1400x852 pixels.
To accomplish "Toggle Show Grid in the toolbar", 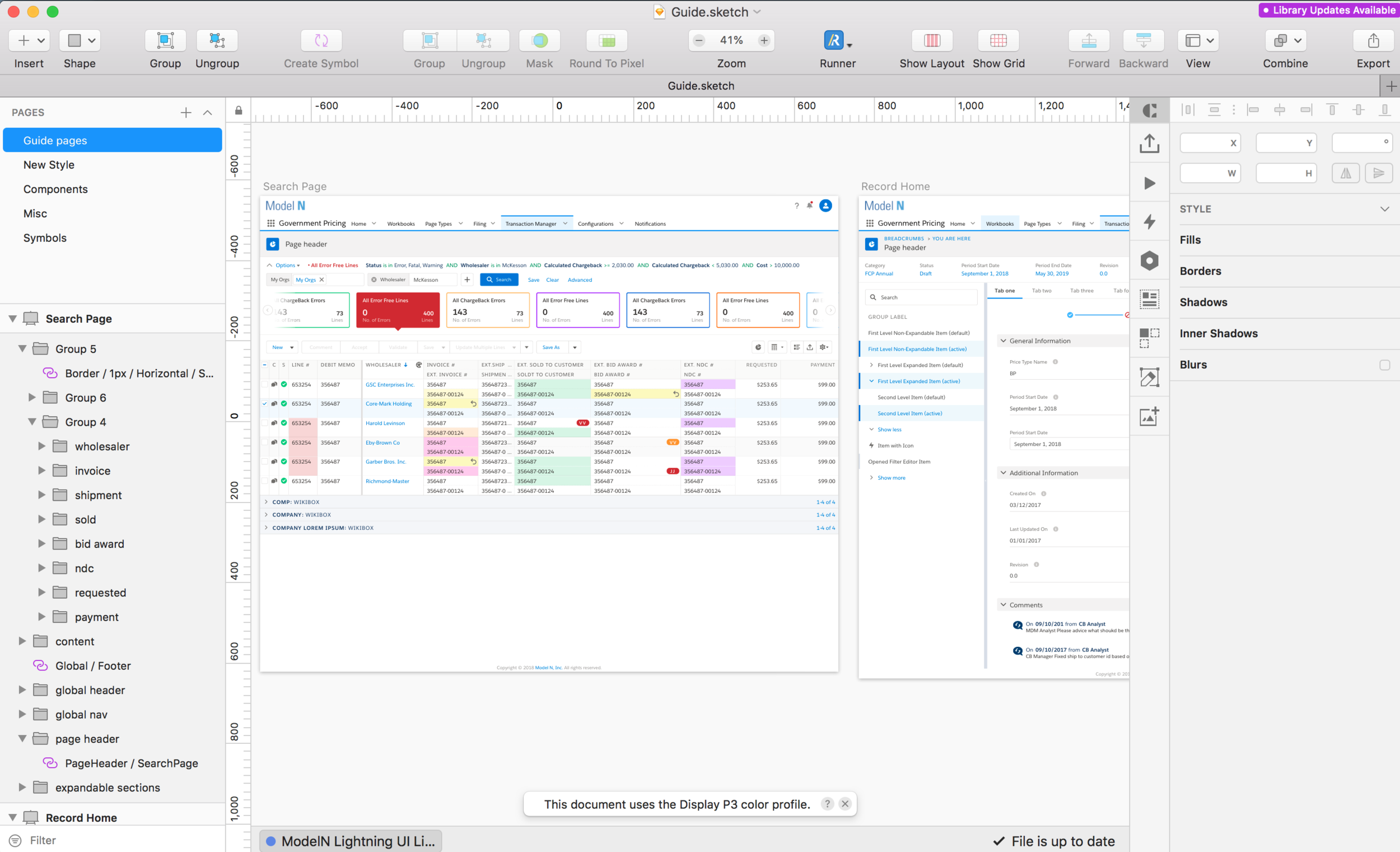I will pyautogui.click(x=998, y=40).
